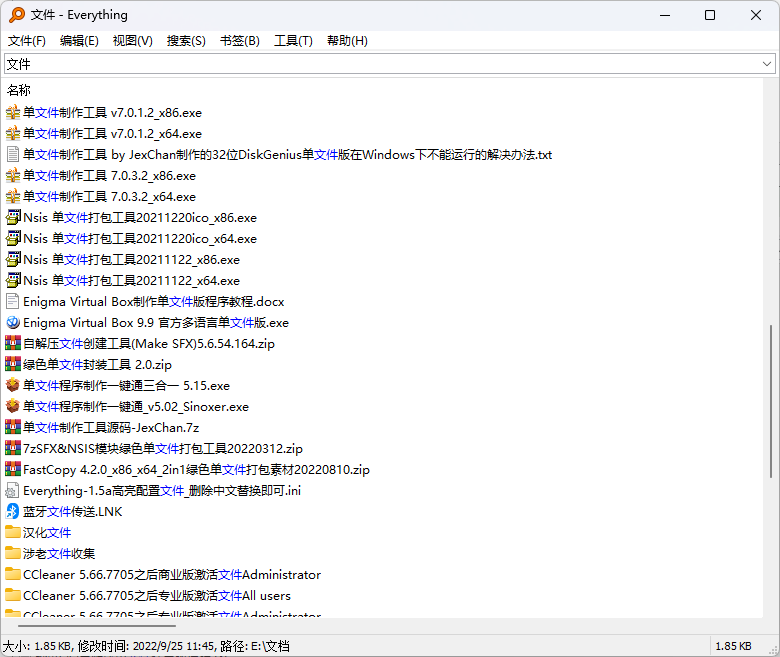The width and height of the screenshot is (780, 657).
Task: Click folder icon of CCleaner 商业版激活文件Administrator
Action: point(12,574)
